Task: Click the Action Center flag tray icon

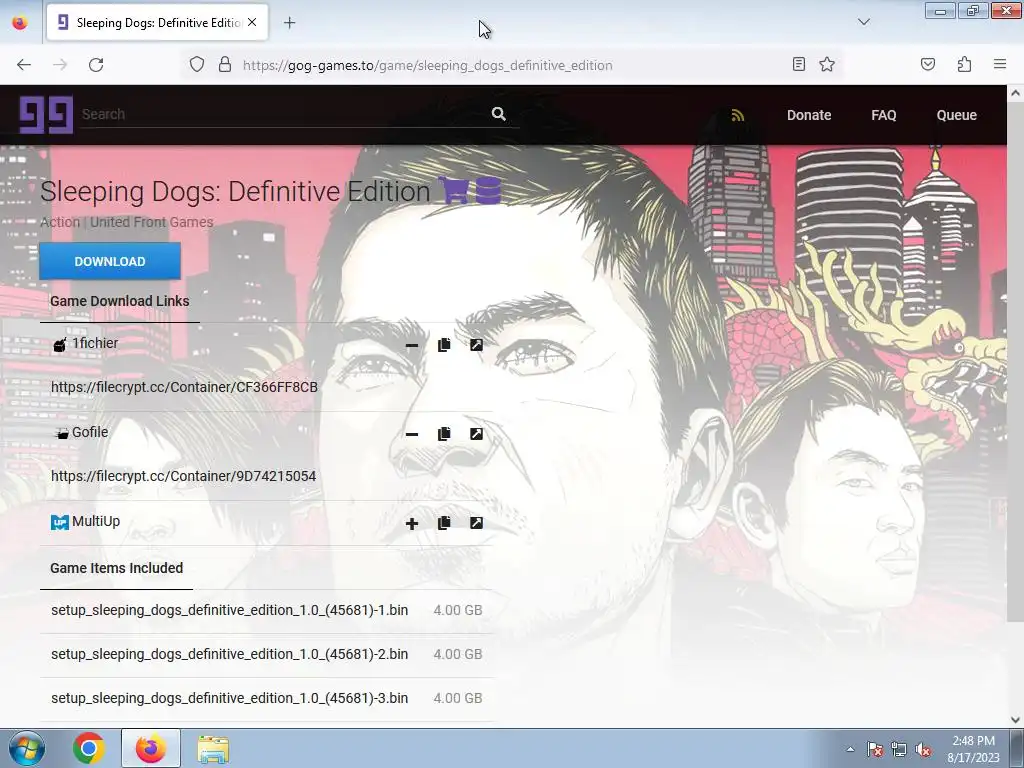Action: pyautogui.click(x=874, y=750)
